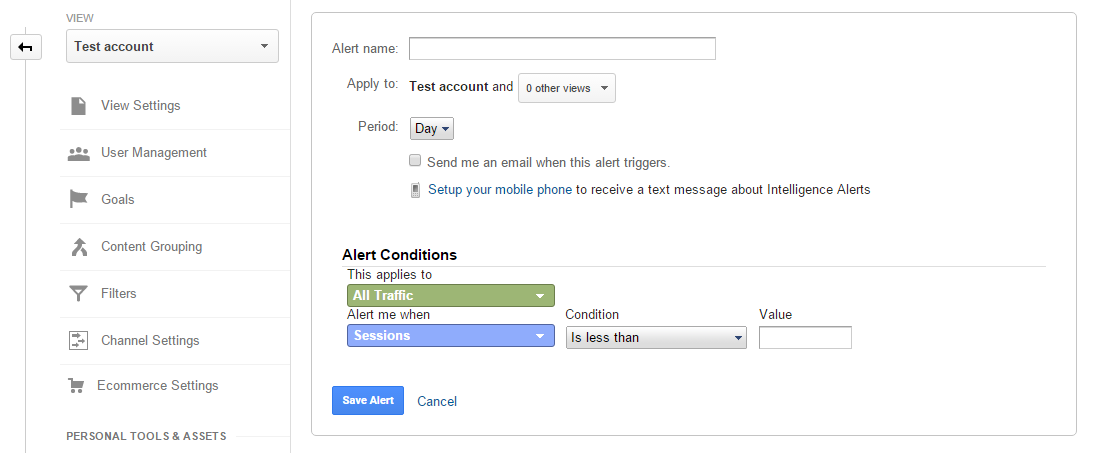1094x453 pixels.
Task: Open Ecommerce Settings cart icon
Action: click(x=76, y=386)
